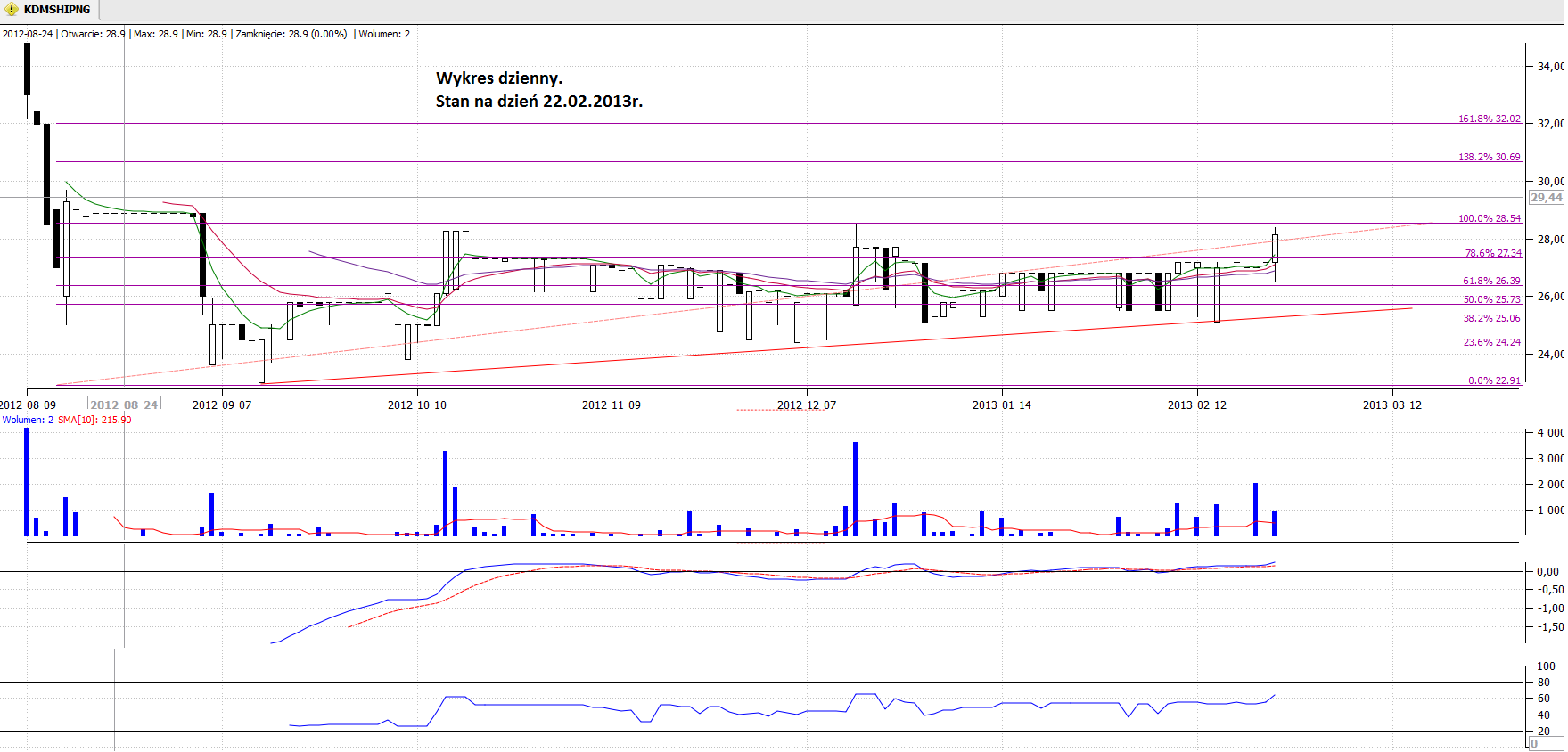Screen dimensions: 1568x752
Task: Click the 2012-10-10 date axis label
Action: click(x=417, y=405)
